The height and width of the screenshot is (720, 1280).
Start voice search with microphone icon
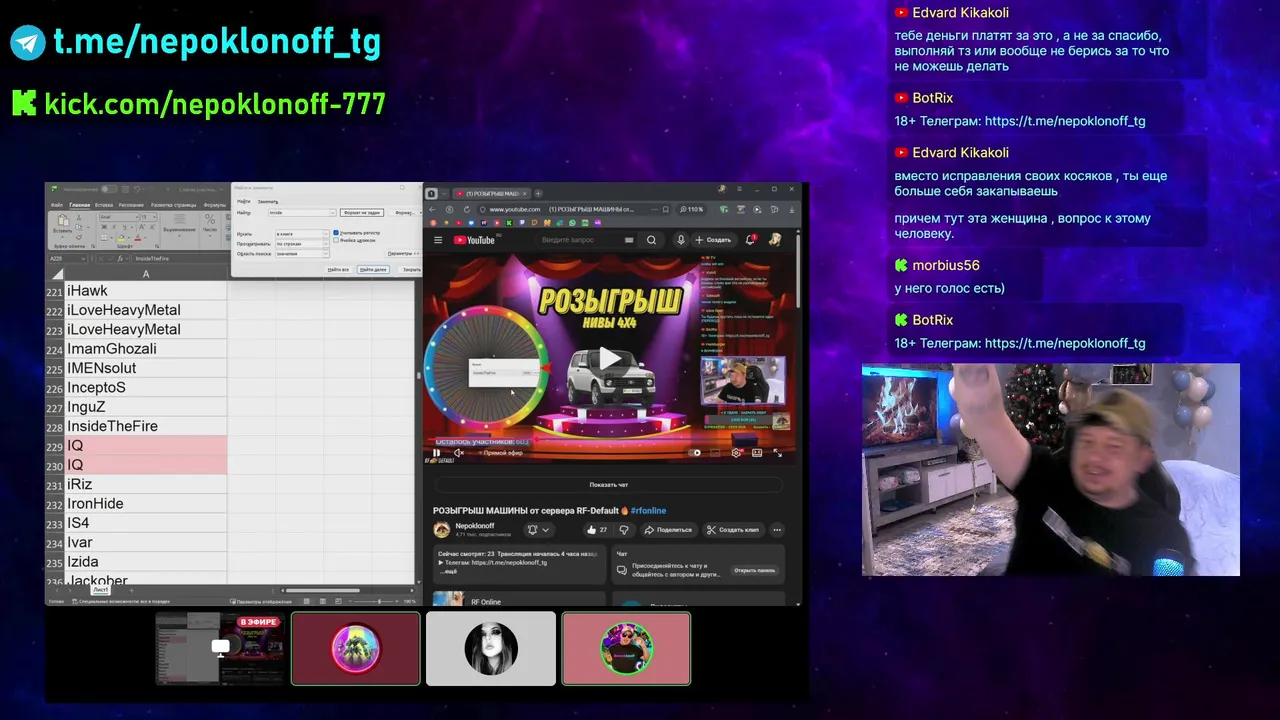pos(681,240)
